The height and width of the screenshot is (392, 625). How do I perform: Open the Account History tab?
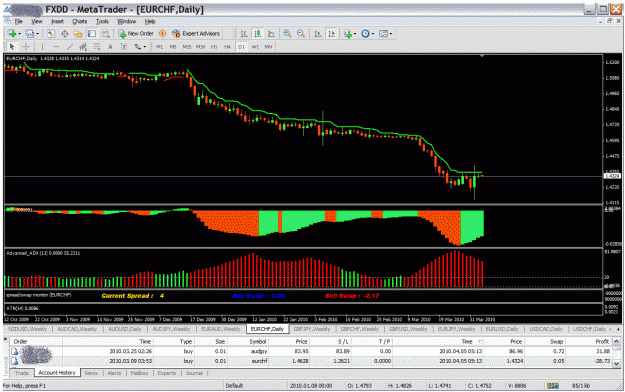tap(57, 373)
